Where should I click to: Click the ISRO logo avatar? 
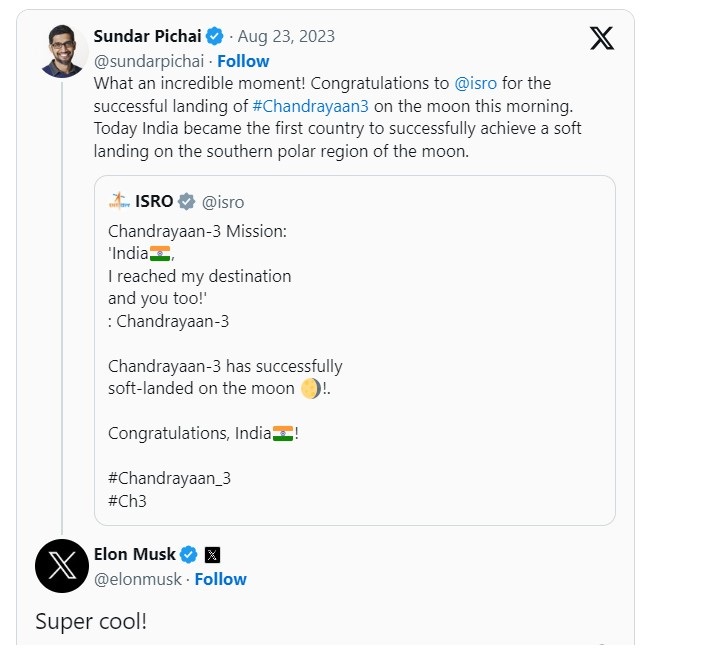point(120,201)
